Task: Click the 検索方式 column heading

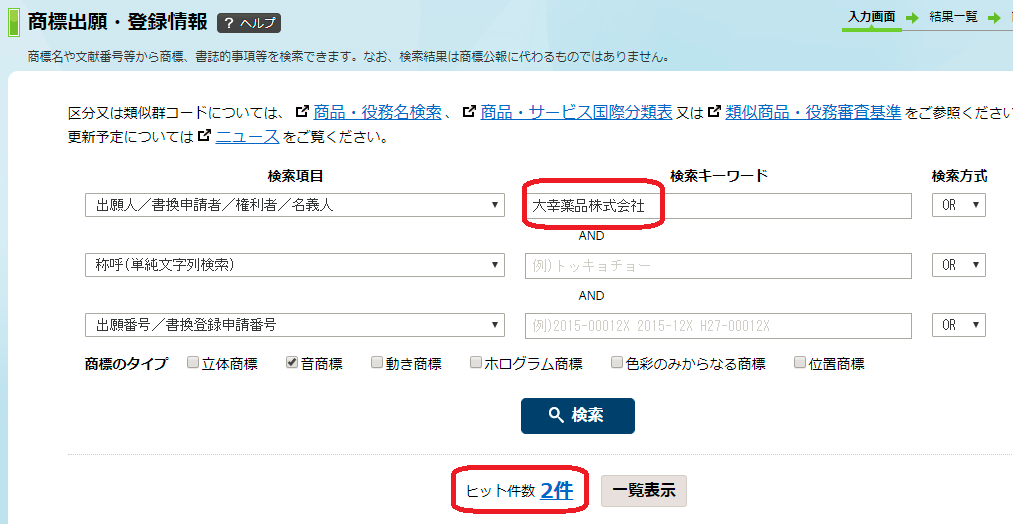Action: (959, 176)
